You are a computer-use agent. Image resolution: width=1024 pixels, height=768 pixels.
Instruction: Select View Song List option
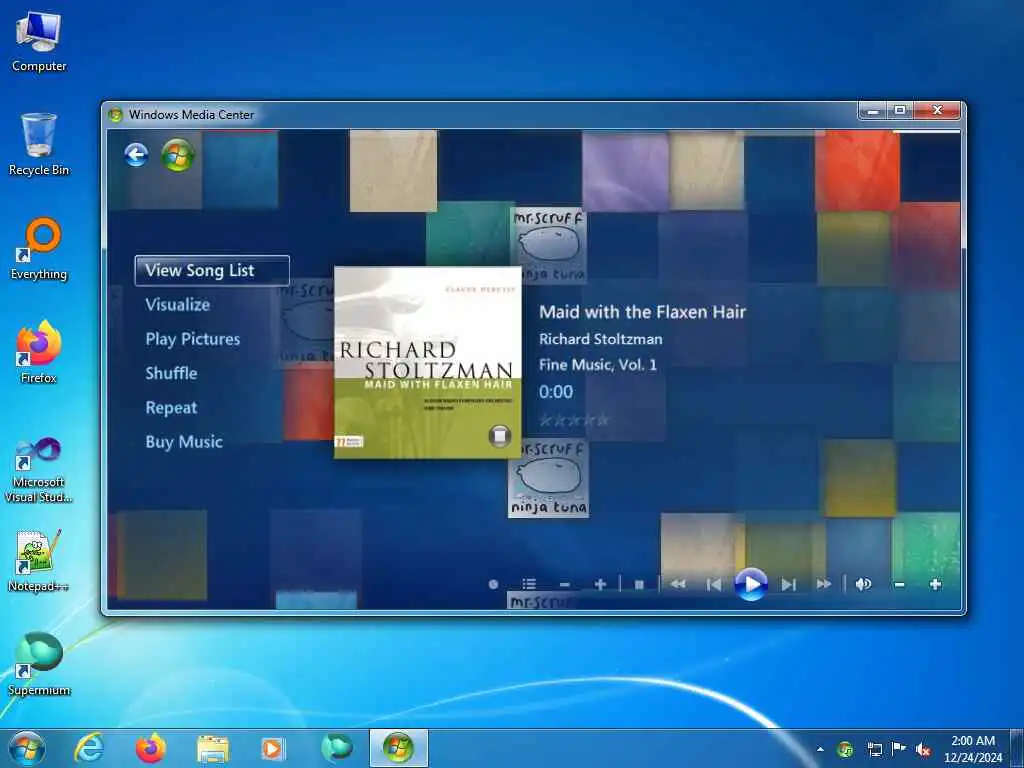212,270
